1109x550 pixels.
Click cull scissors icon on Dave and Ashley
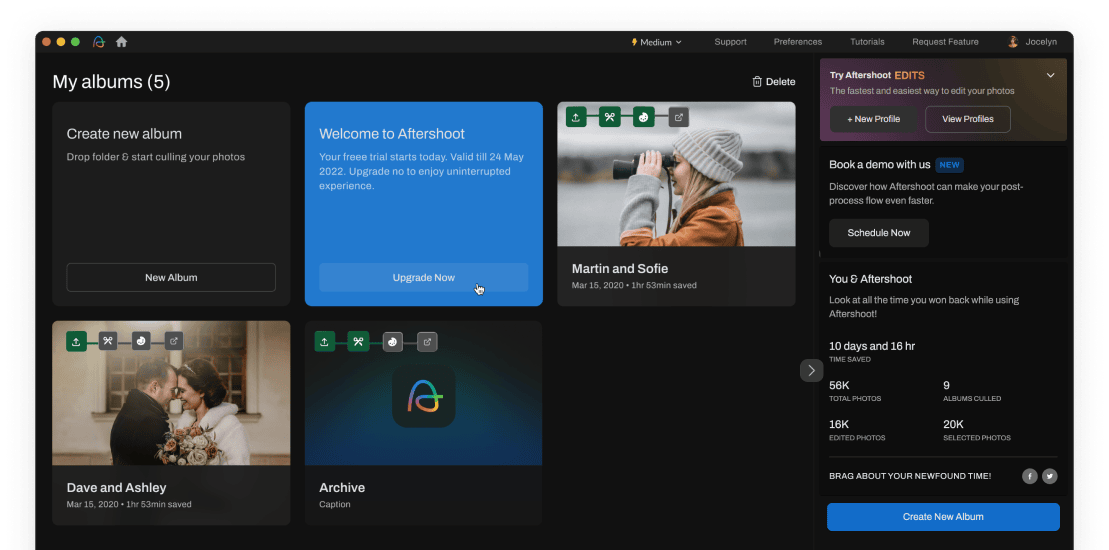coord(108,341)
